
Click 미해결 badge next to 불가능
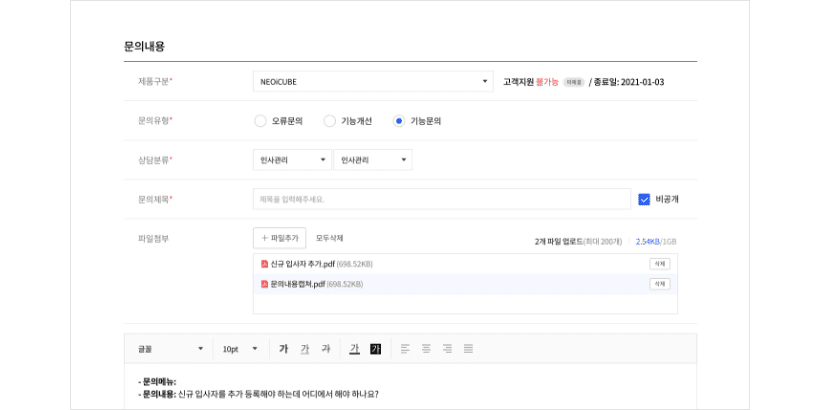pos(574,82)
